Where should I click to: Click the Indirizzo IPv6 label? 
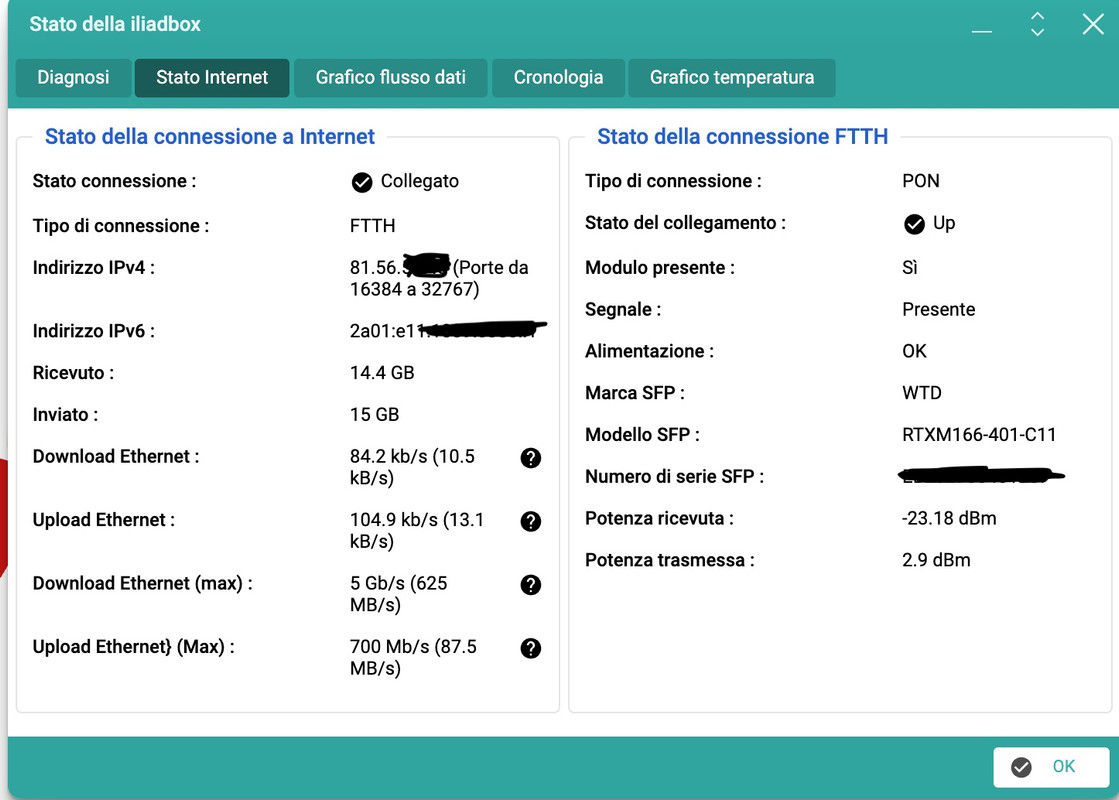93,331
